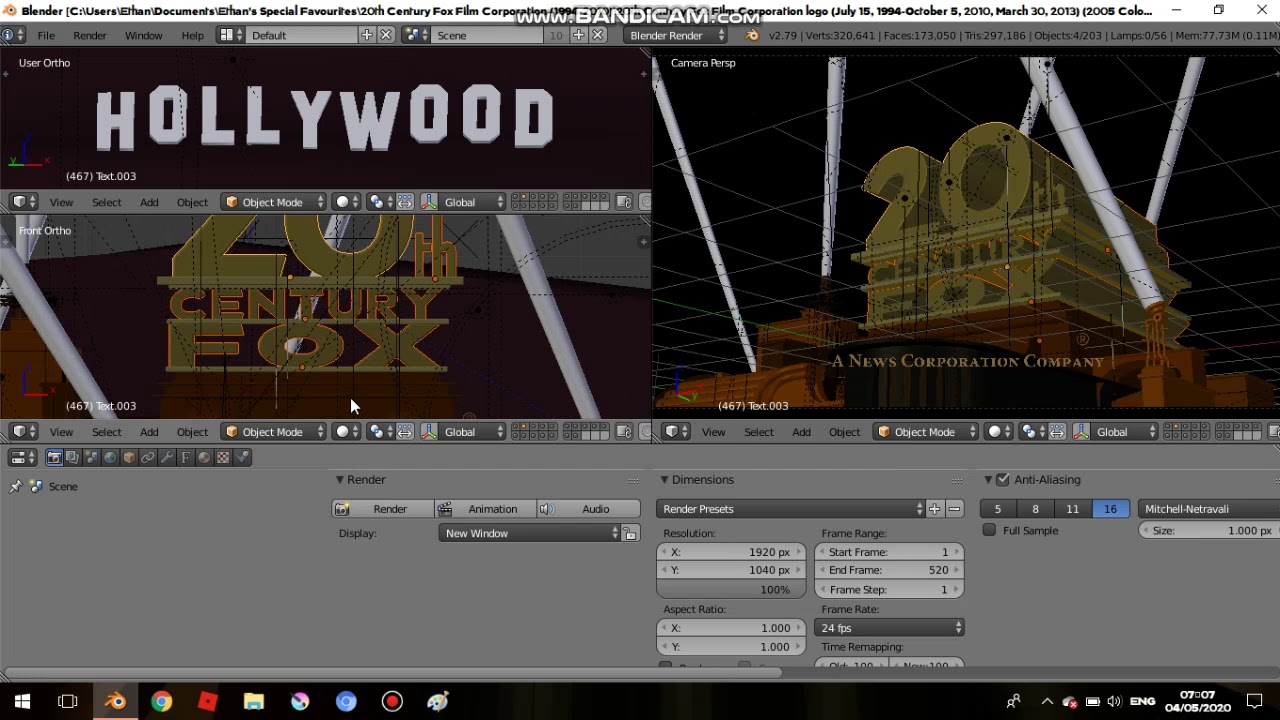Set anti-aliasing samples to 5
The height and width of the screenshot is (720, 1280).
997,509
